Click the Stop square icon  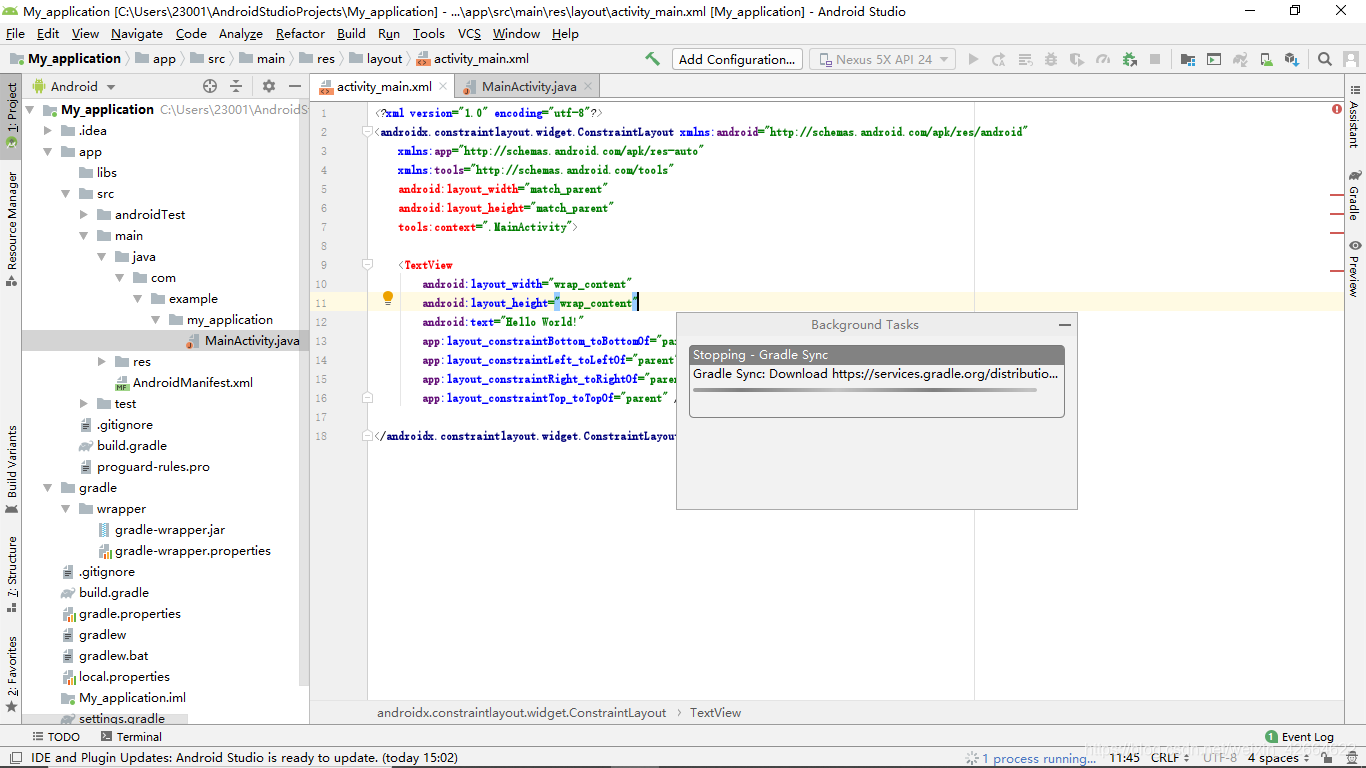point(1155,59)
